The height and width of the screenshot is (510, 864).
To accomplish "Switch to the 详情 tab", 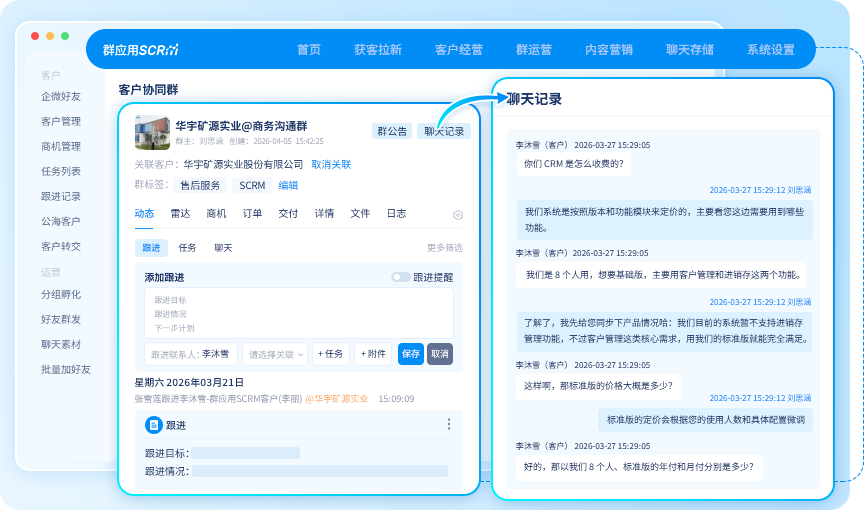I will coord(324,214).
